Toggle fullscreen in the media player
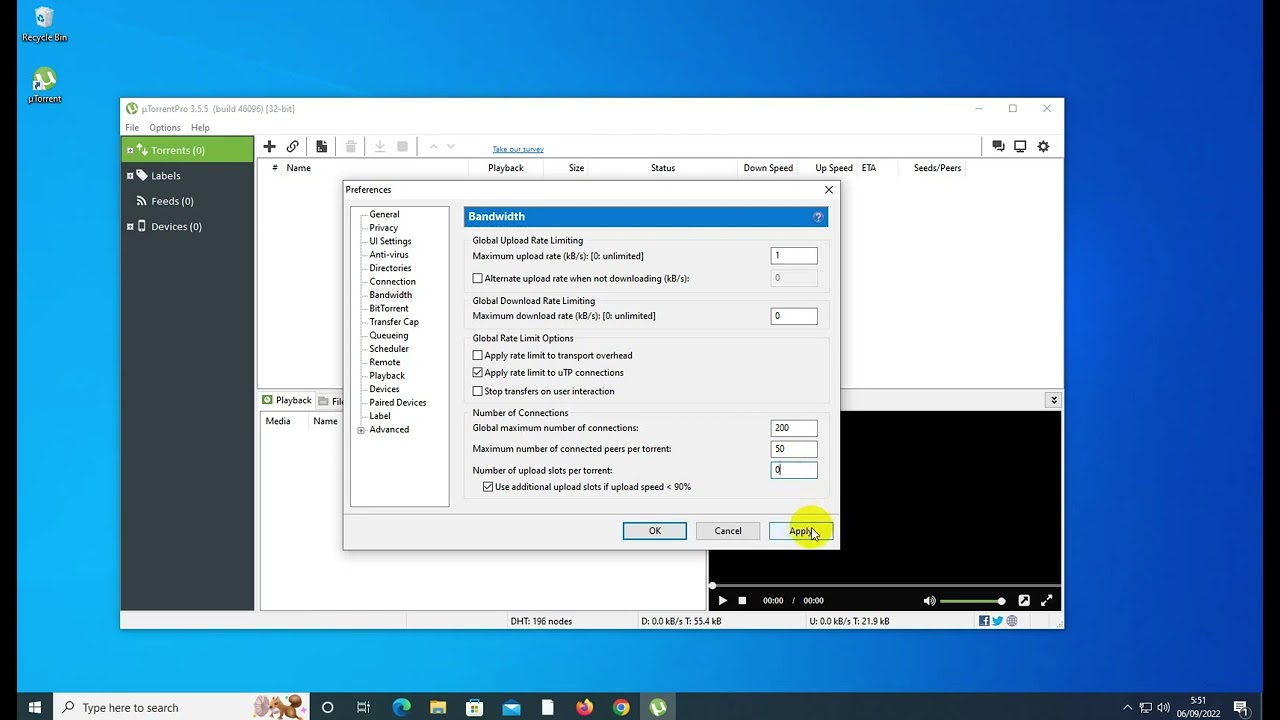The width and height of the screenshot is (1280, 720). (x=1047, y=601)
